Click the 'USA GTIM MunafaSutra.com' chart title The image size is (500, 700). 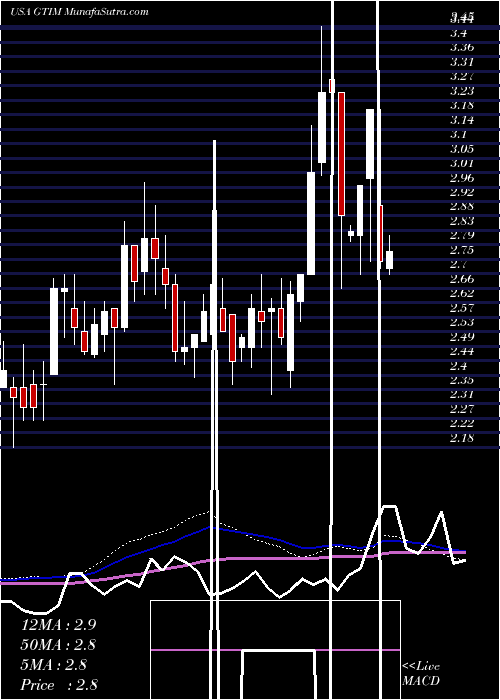pos(79,12)
